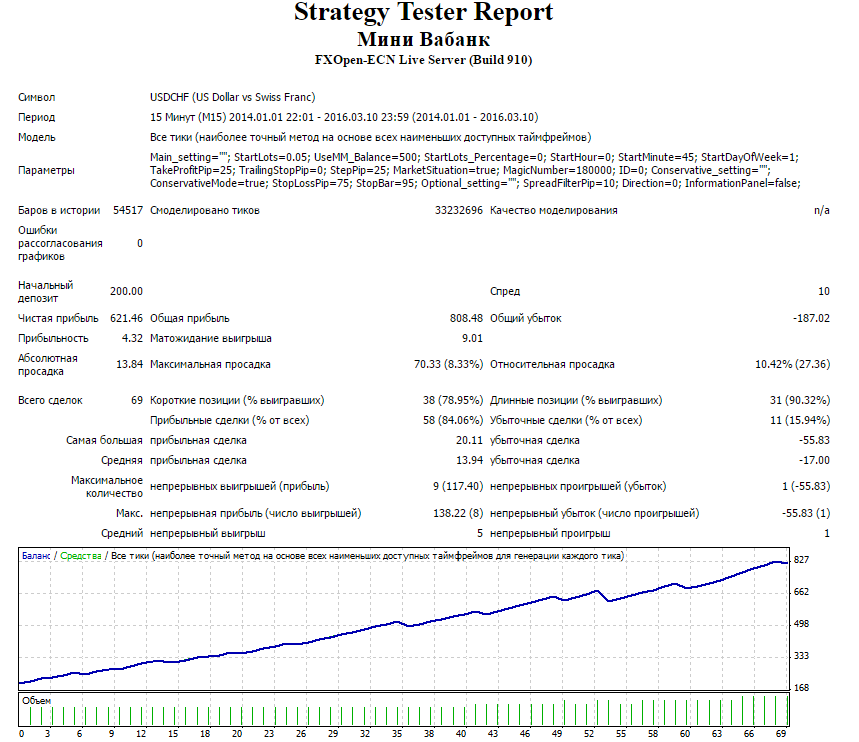Click consecutive losses value 1 (-55.83)
The height and width of the screenshot is (742, 859).
click(806, 487)
